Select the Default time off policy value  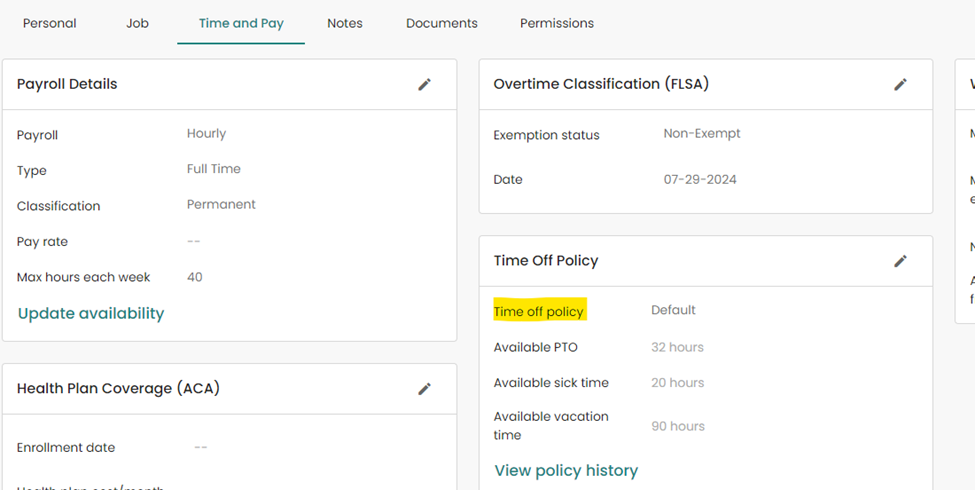pyautogui.click(x=673, y=310)
